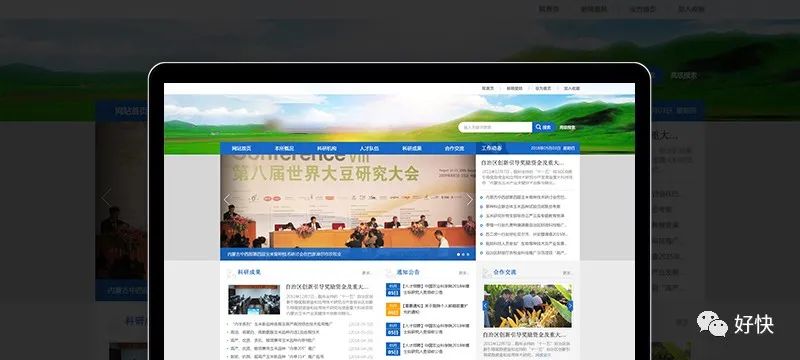Click the third blue date badge in 通知公告
The width and height of the screenshot is (800, 360).
pos(392,329)
